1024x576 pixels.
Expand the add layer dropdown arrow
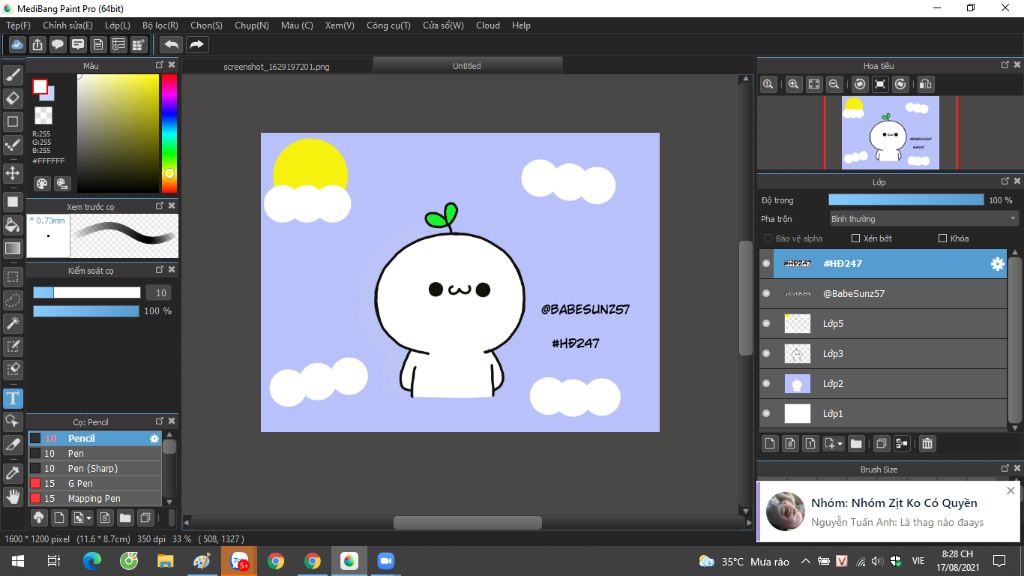[x=840, y=443]
